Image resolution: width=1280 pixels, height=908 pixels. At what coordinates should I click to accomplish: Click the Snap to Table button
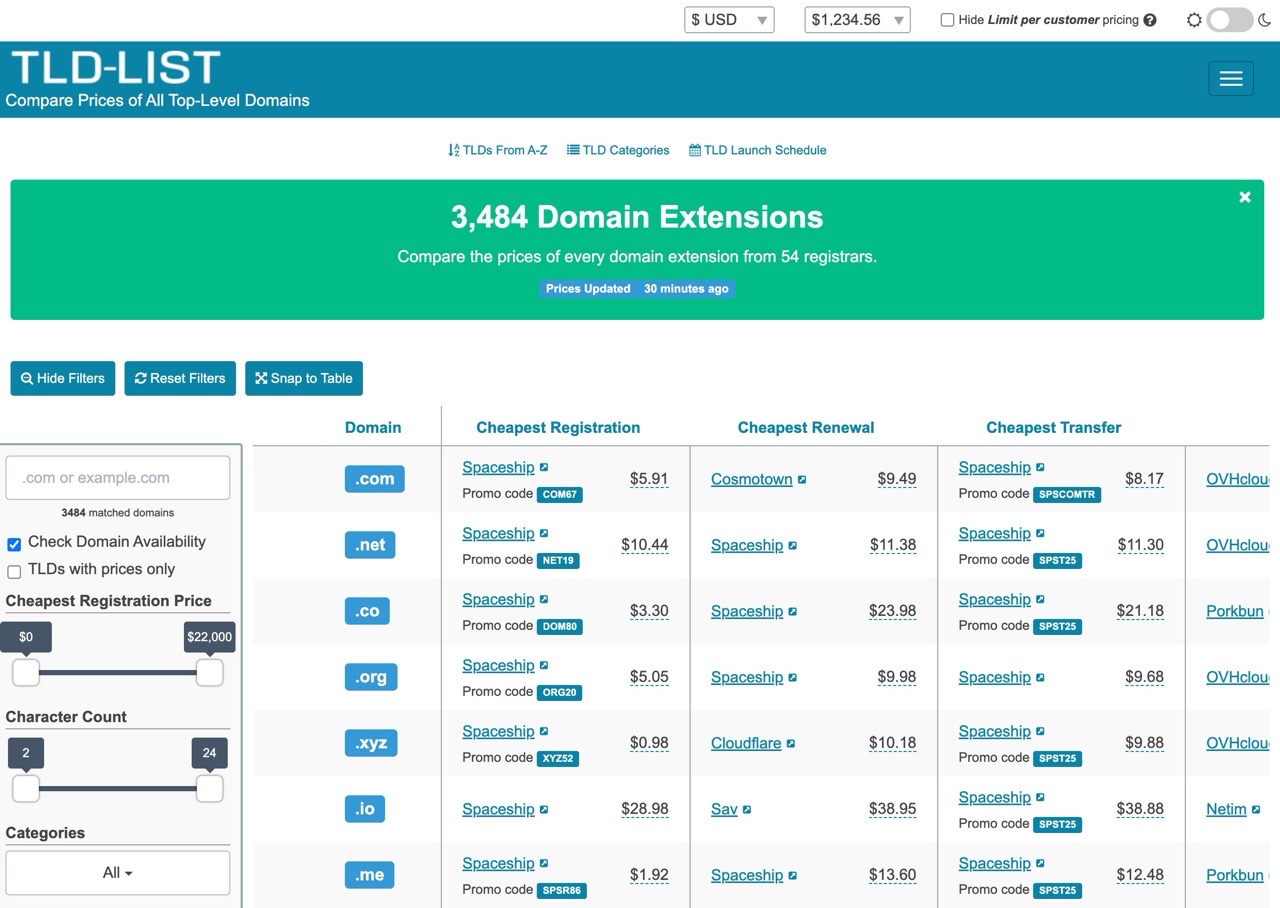pos(304,378)
